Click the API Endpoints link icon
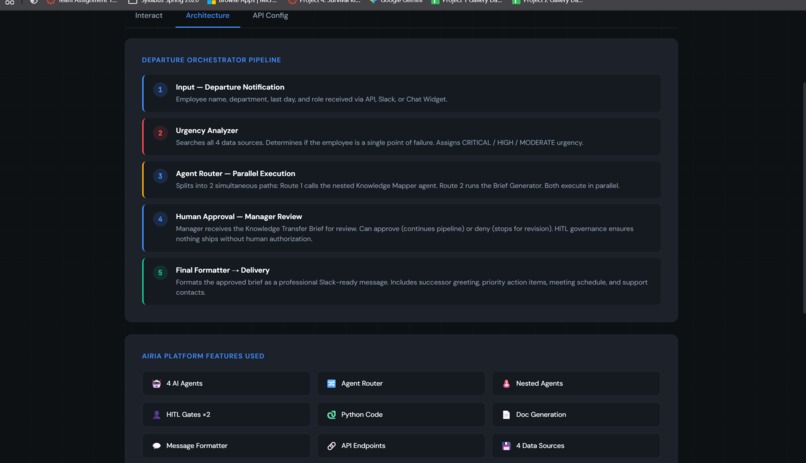The height and width of the screenshot is (463, 806). point(331,446)
